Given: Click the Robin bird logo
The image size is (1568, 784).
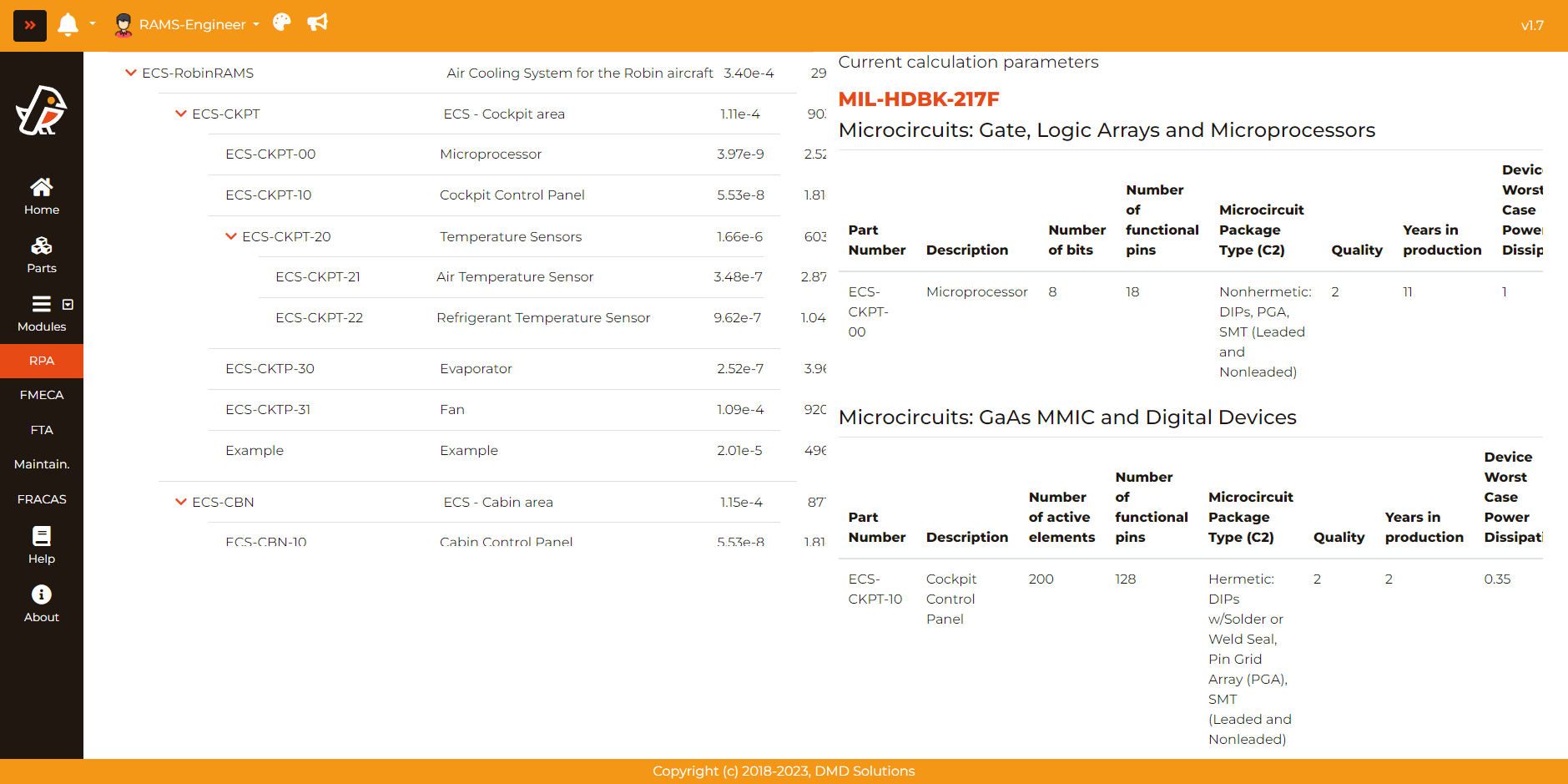Looking at the screenshot, I should (42, 110).
